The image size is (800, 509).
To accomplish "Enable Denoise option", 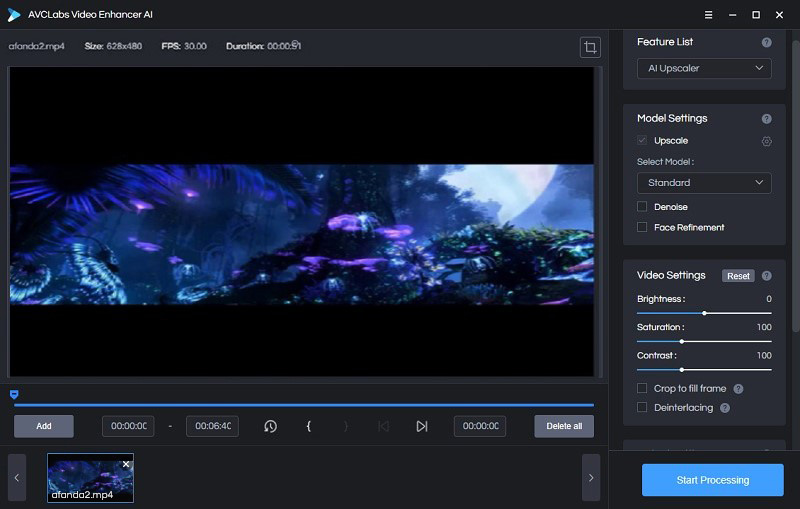I will [642, 207].
